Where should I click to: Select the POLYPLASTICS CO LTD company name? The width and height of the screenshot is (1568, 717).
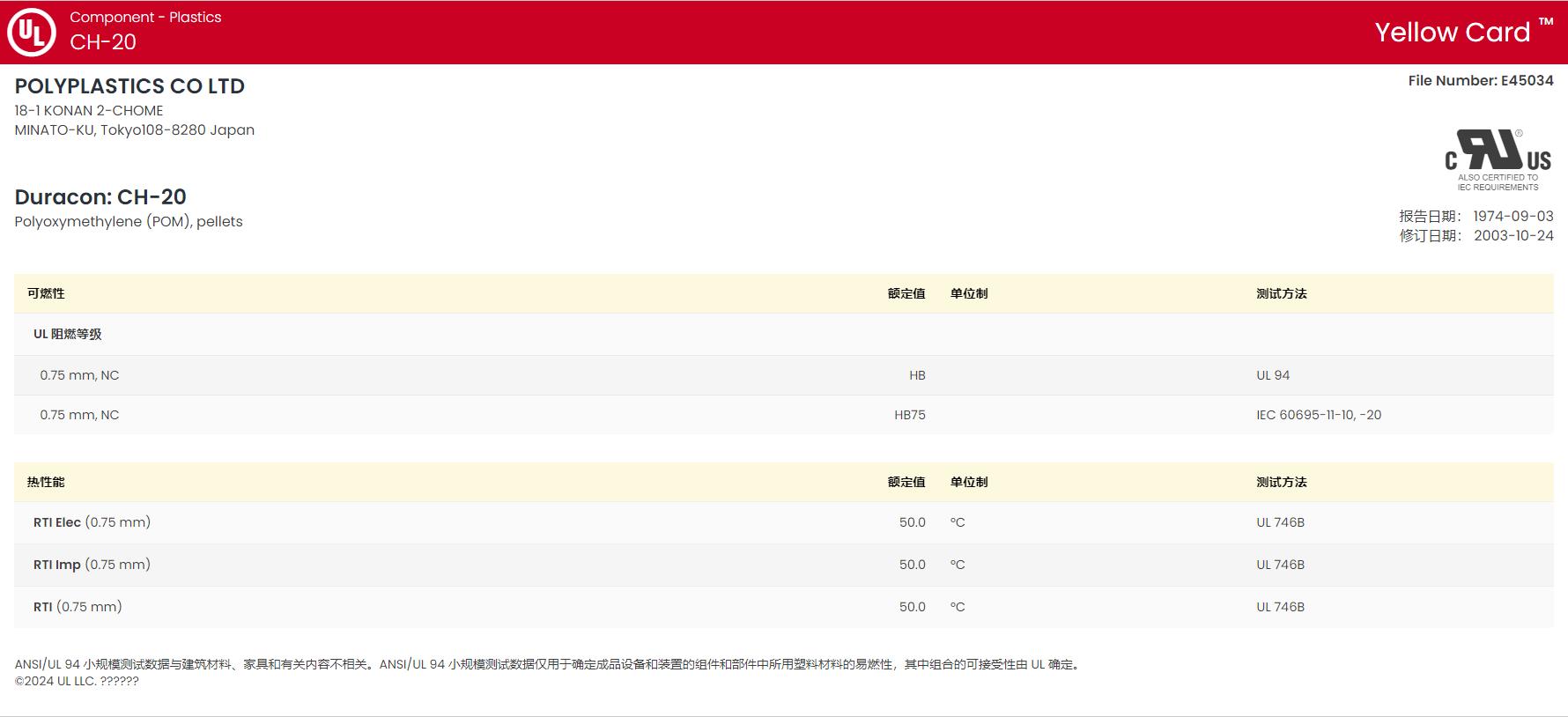(129, 86)
